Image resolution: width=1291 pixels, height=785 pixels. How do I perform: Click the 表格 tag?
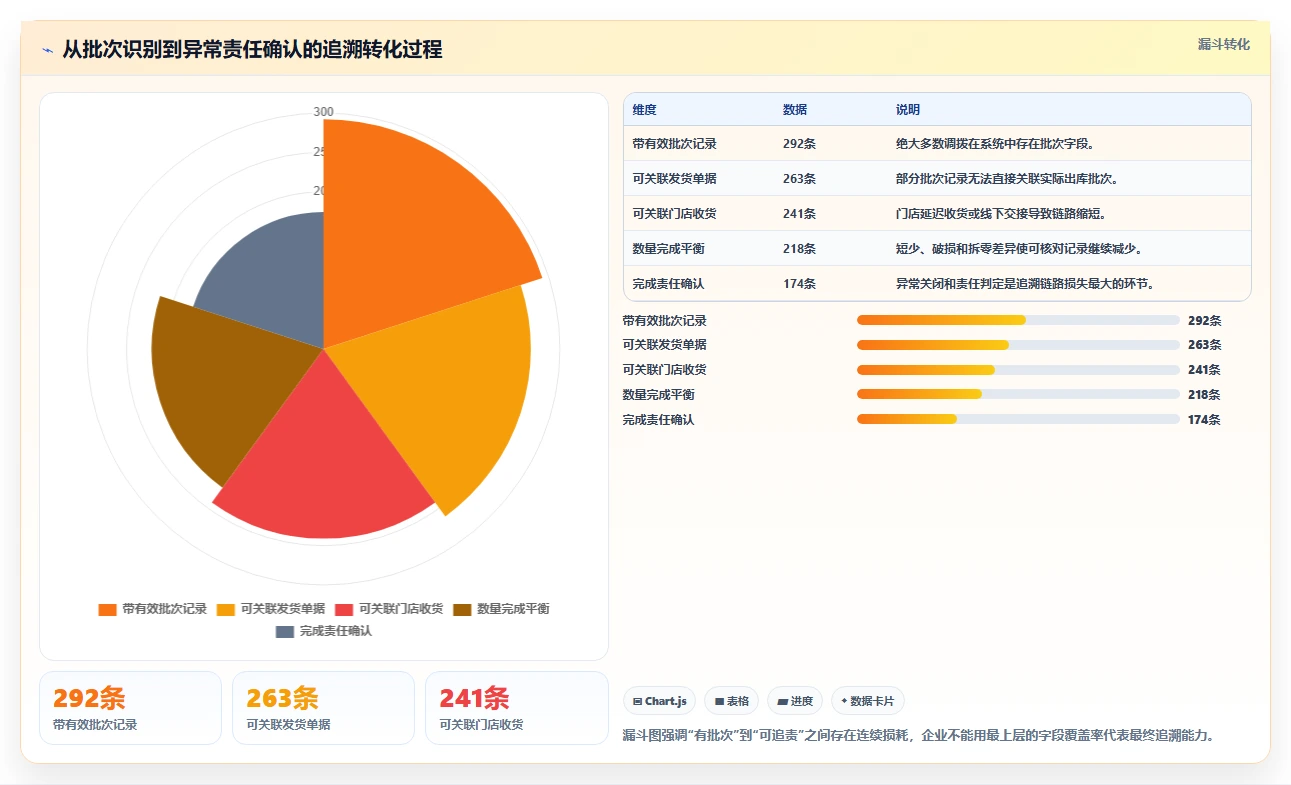732,701
